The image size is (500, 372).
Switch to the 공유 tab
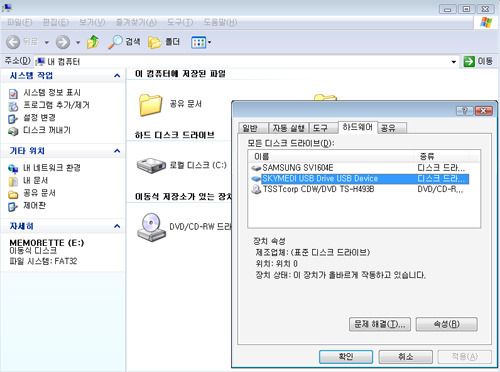click(x=392, y=128)
